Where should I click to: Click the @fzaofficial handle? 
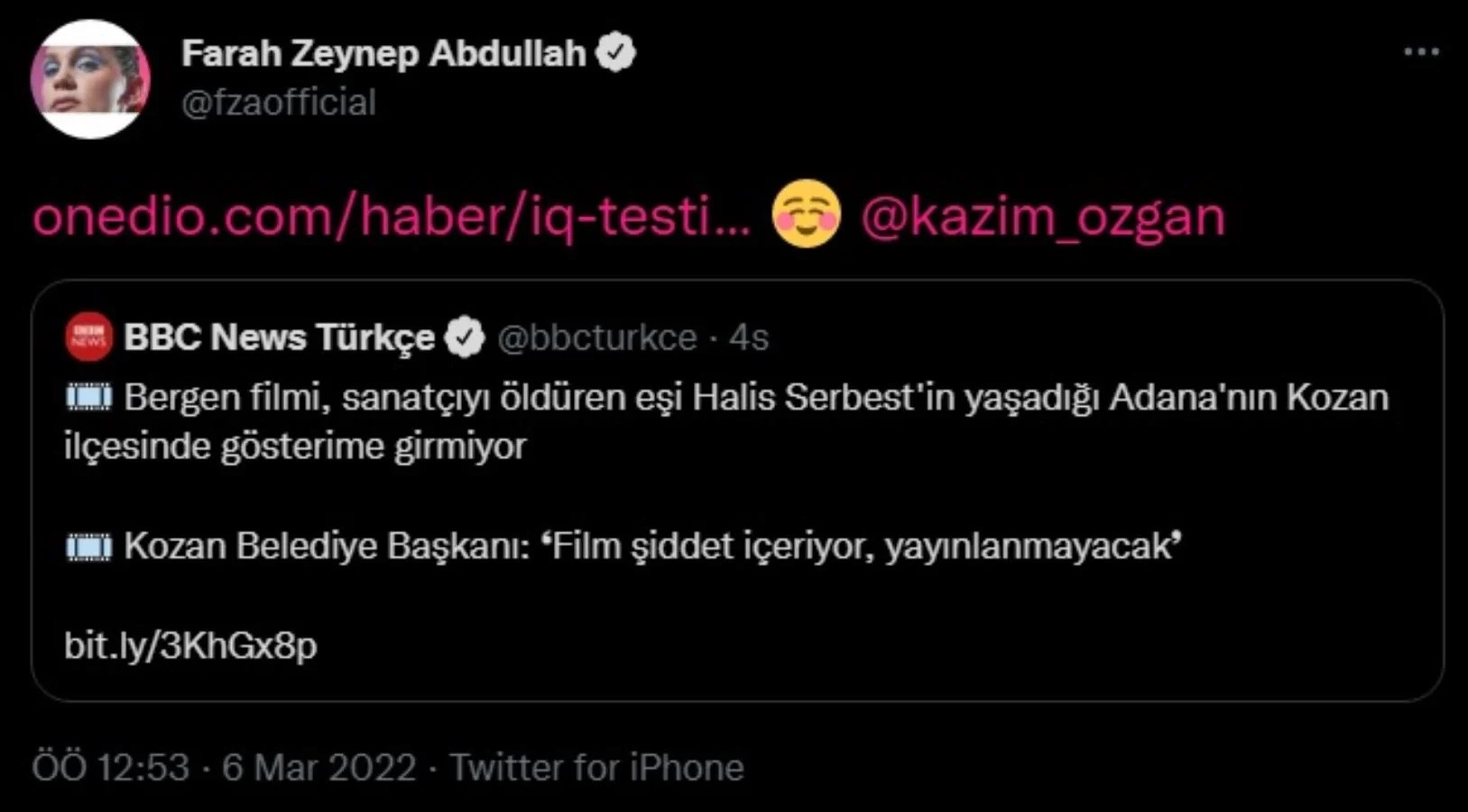tap(278, 102)
